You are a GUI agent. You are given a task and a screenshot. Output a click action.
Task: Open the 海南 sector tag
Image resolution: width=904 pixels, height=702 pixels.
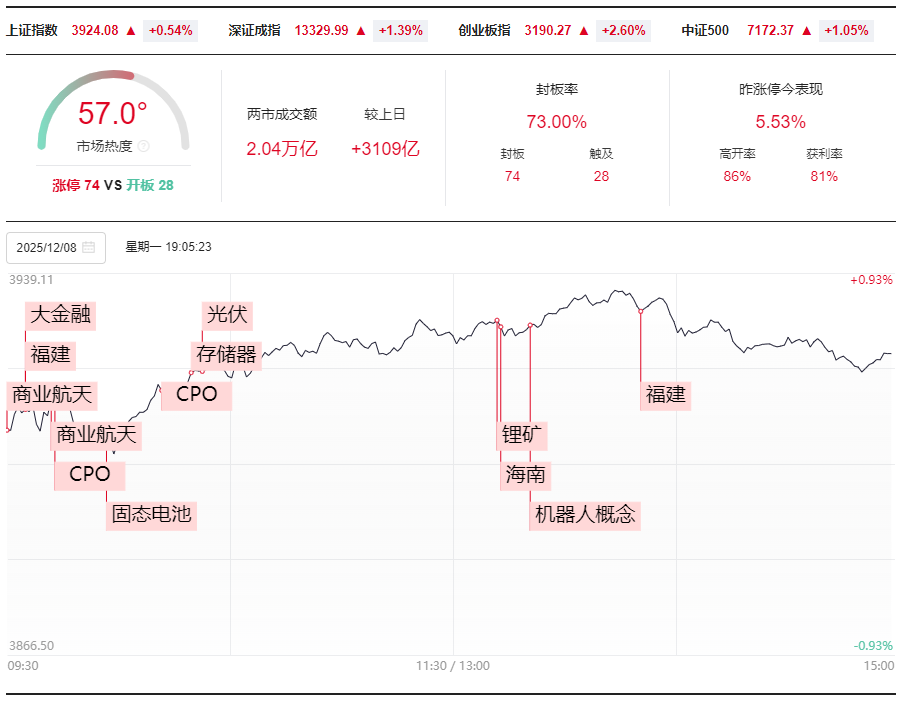click(526, 475)
